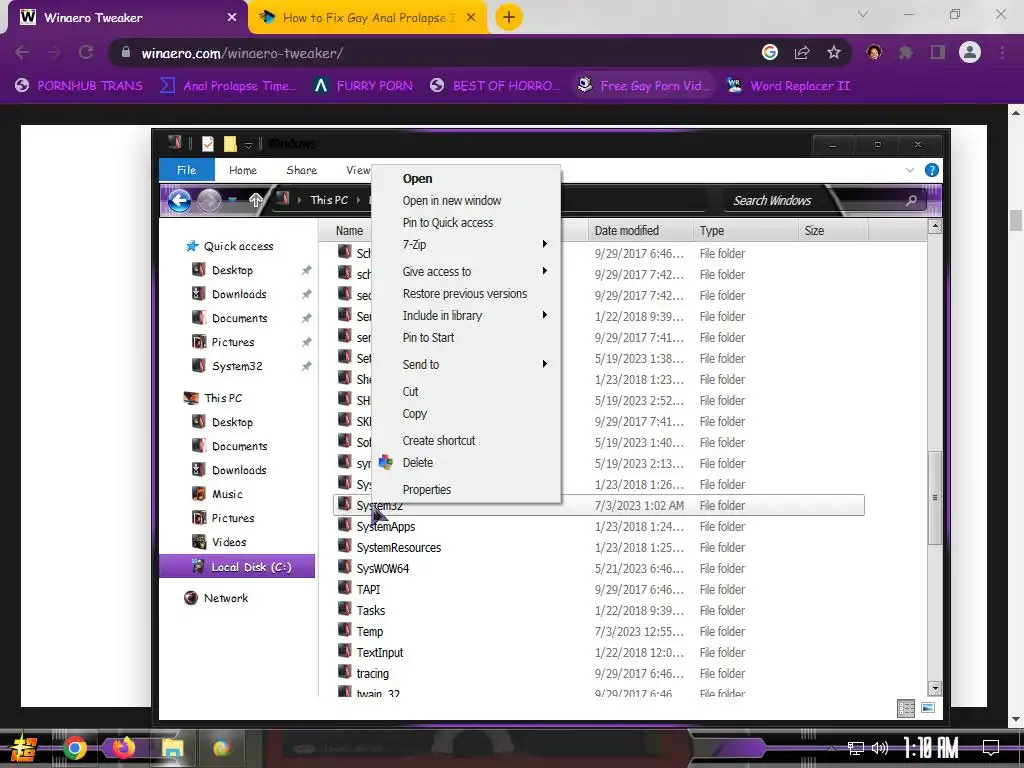Viewport: 1024px width, 768px height.
Task: Click the Explorer up-arrow navigation button
Action: [x=255, y=200]
